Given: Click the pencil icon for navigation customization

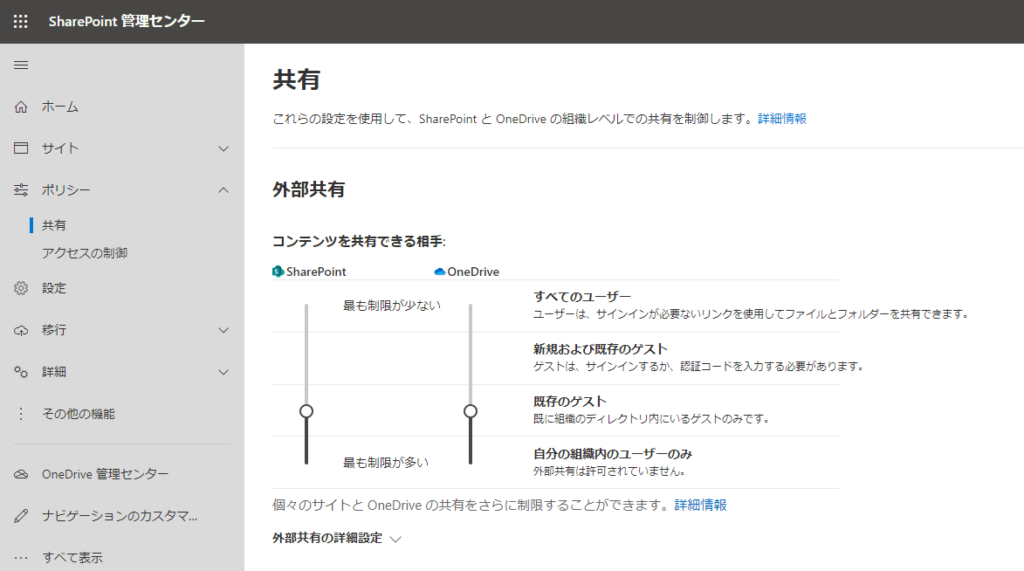Looking at the screenshot, I should point(21,516).
